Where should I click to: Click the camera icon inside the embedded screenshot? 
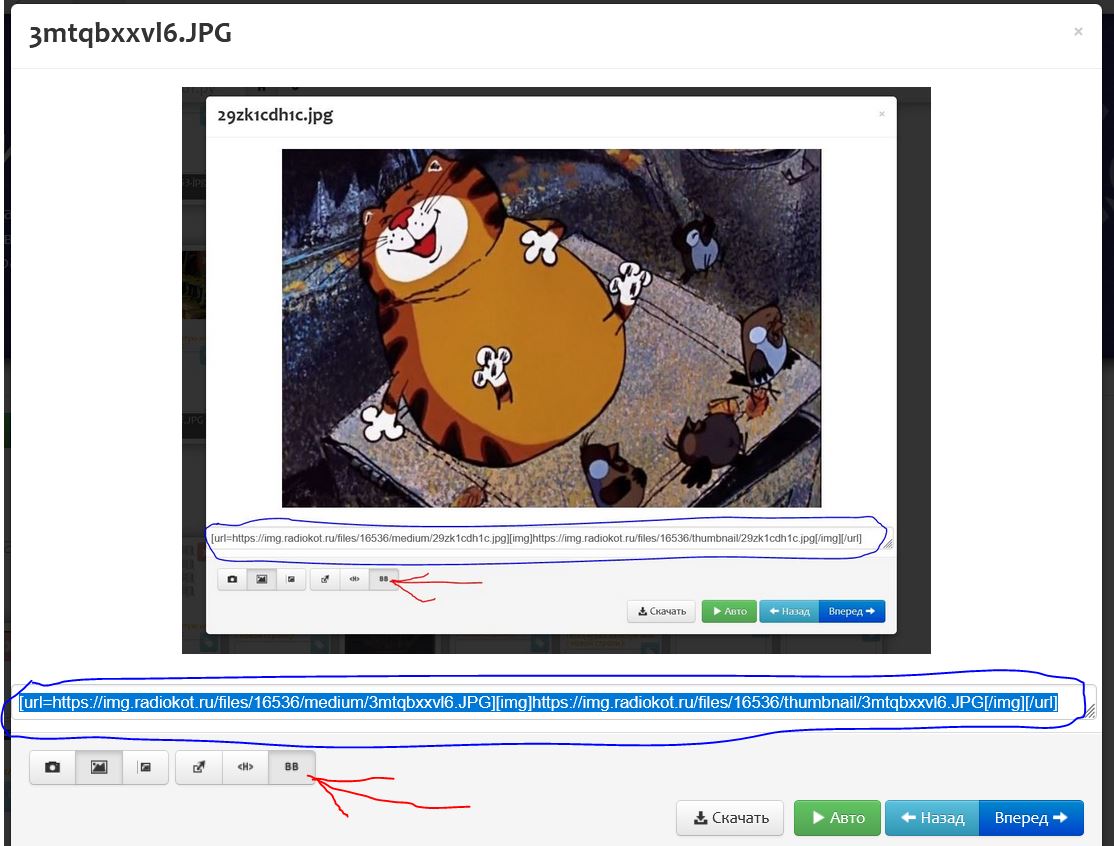click(x=233, y=579)
